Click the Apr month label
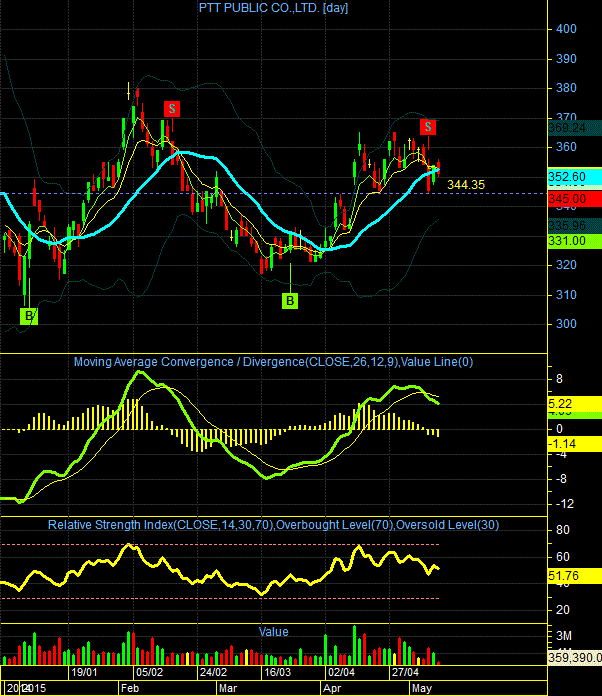The height and width of the screenshot is (696, 602). pos(332,688)
